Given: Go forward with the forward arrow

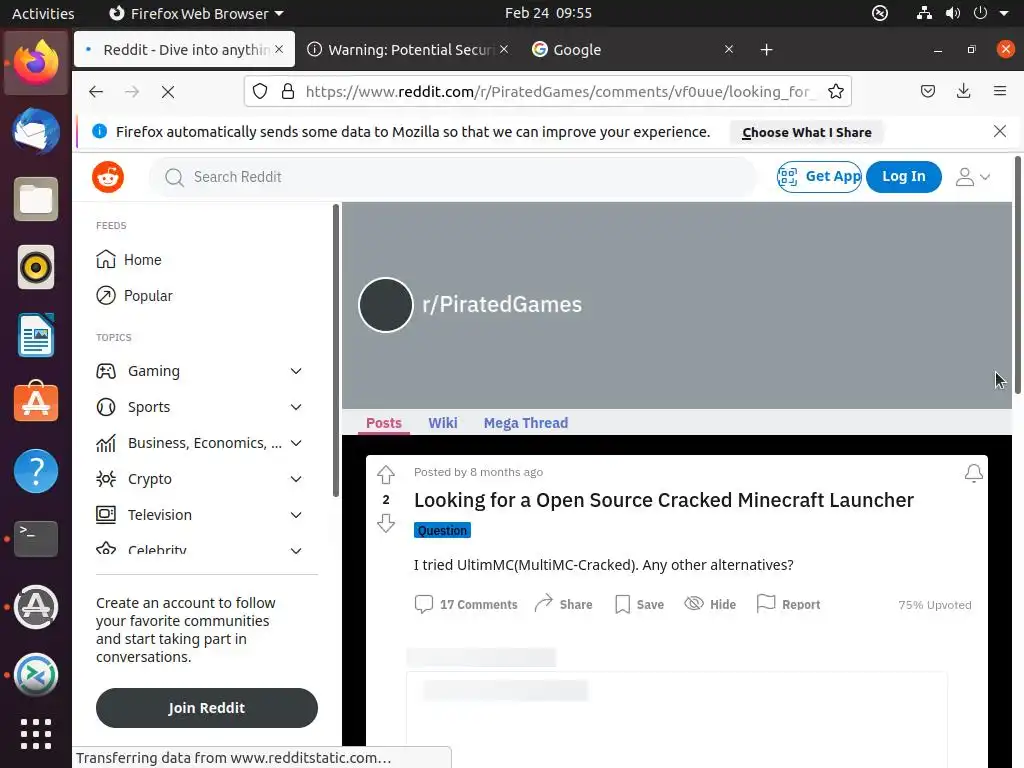Looking at the screenshot, I should point(132,92).
